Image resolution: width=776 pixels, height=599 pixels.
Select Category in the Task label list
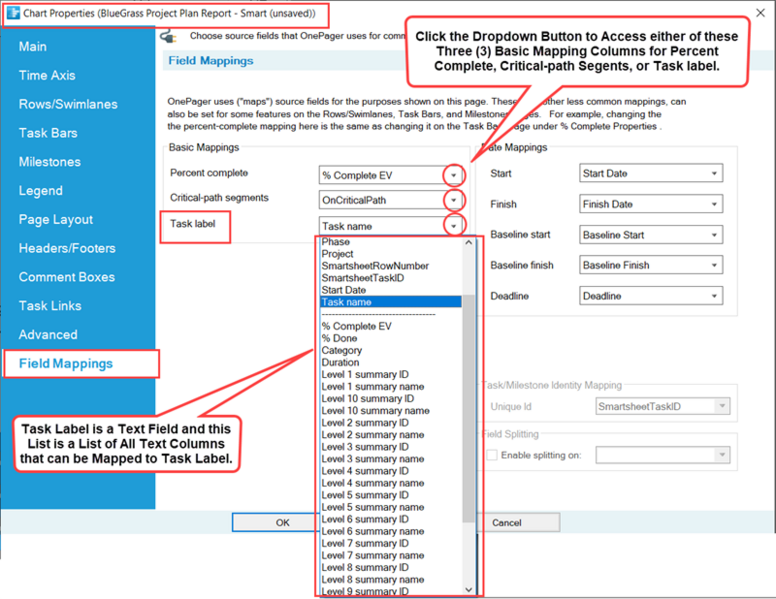tap(341, 350)
